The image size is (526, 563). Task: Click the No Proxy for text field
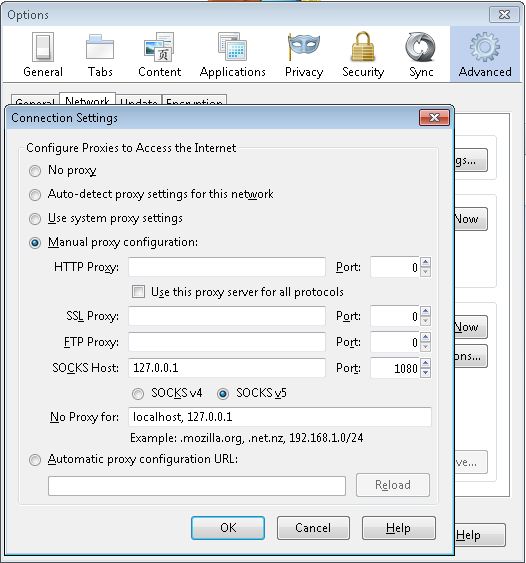280,417
